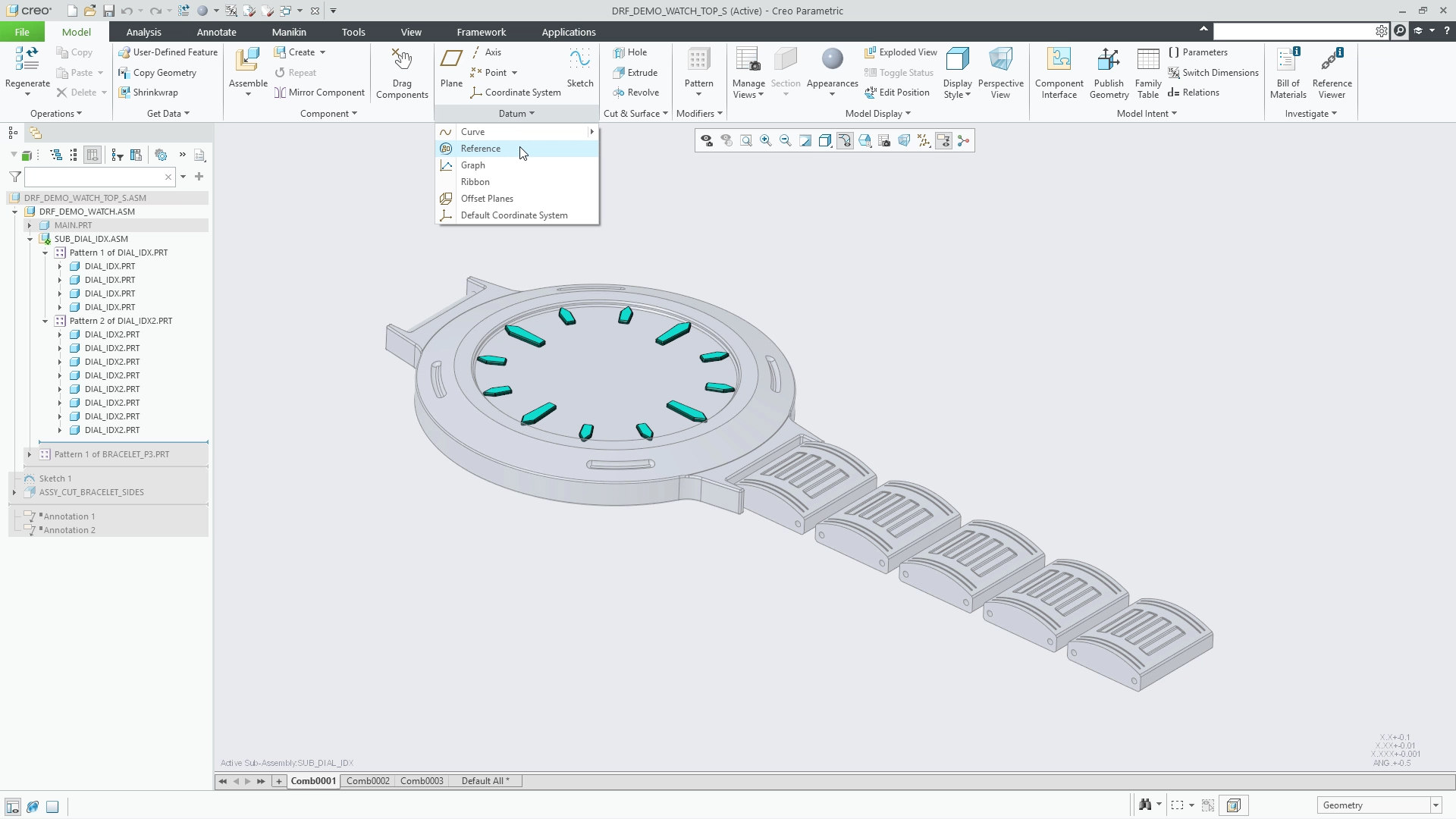Choose Reference from the Datum menu

click(x=517, y=149)
